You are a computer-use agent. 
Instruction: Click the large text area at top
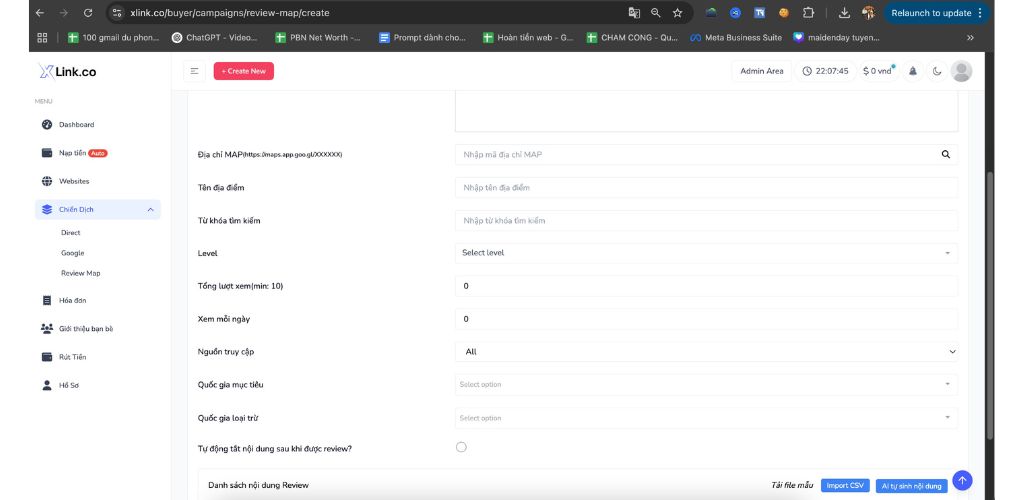(x=706, y=112)
